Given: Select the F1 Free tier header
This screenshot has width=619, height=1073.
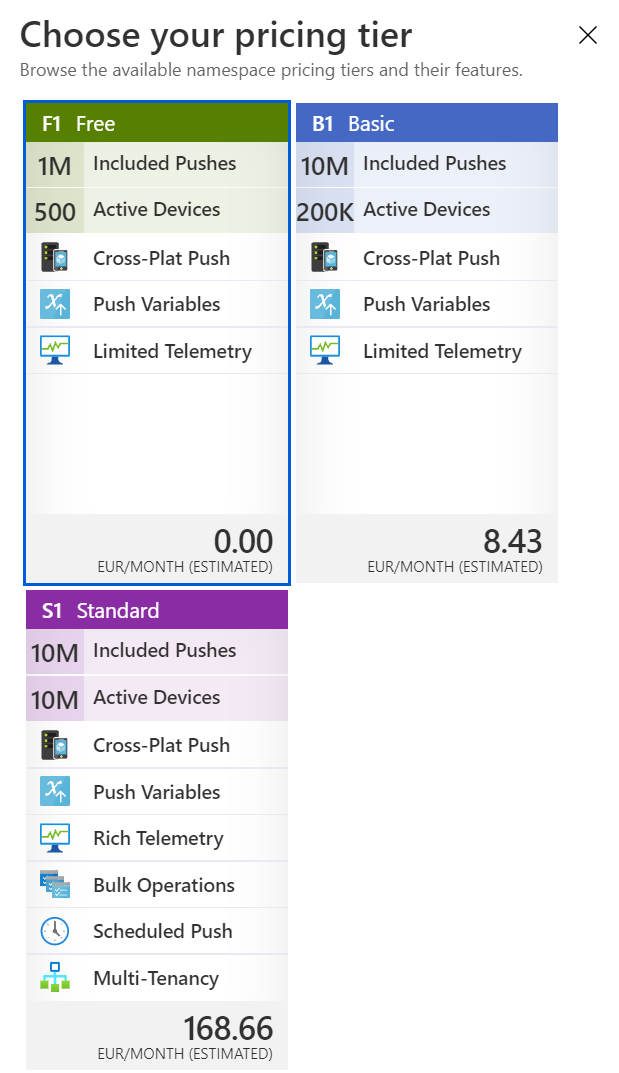Looking at the screenshot, I should tap(157, 123).
